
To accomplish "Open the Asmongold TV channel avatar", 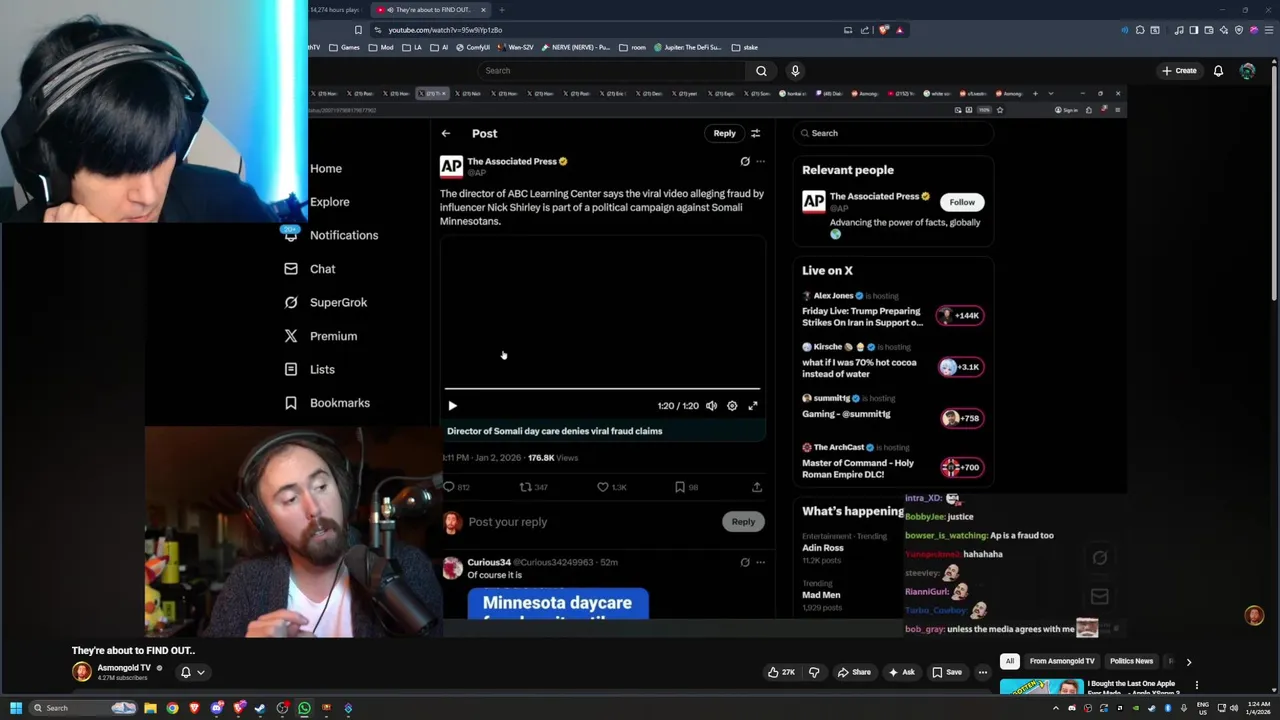I will tap(82, 672).
